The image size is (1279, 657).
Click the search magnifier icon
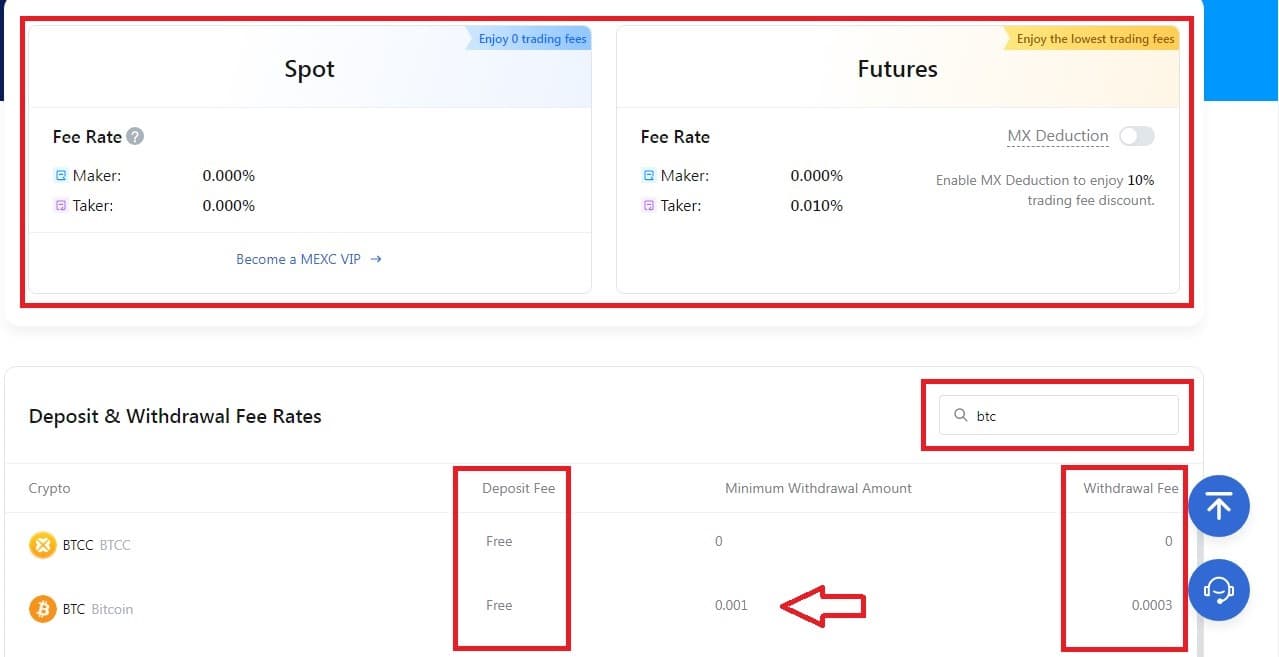point(961,416)
